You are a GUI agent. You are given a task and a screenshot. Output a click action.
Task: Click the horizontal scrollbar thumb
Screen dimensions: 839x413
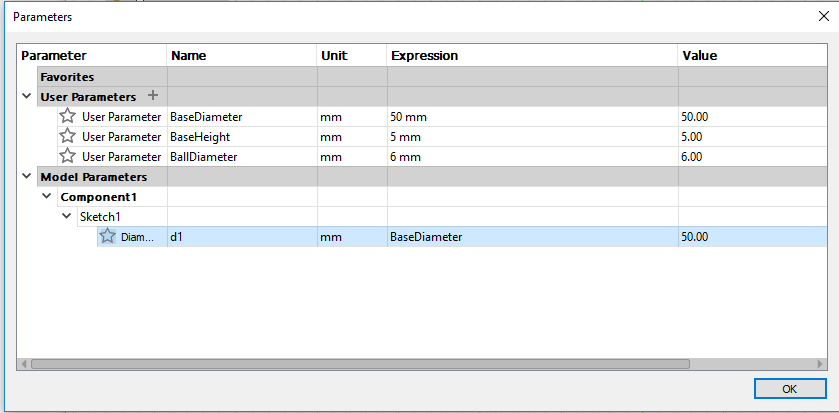[360, 364]
